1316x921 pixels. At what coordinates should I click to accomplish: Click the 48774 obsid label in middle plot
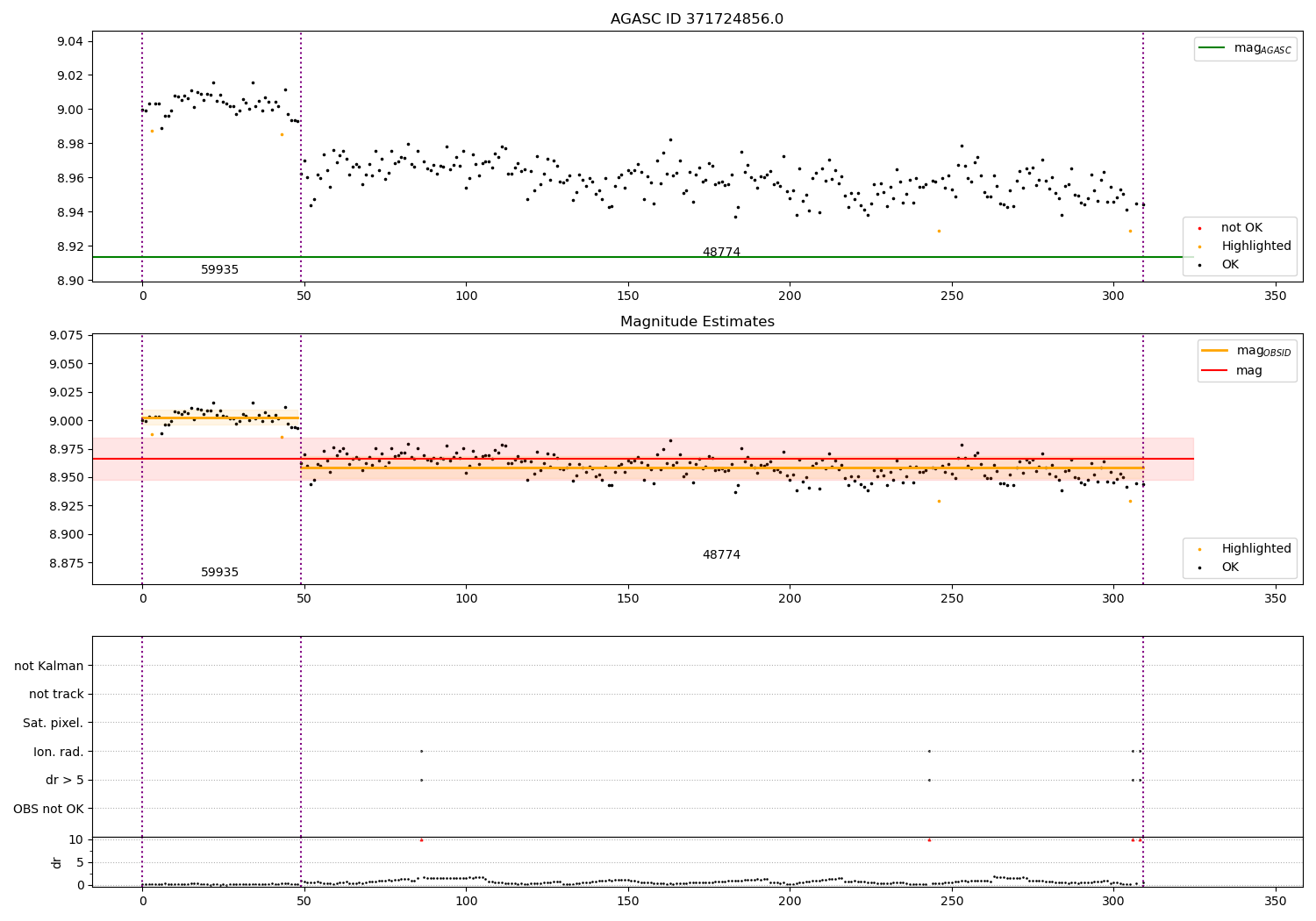pos(721,555)
